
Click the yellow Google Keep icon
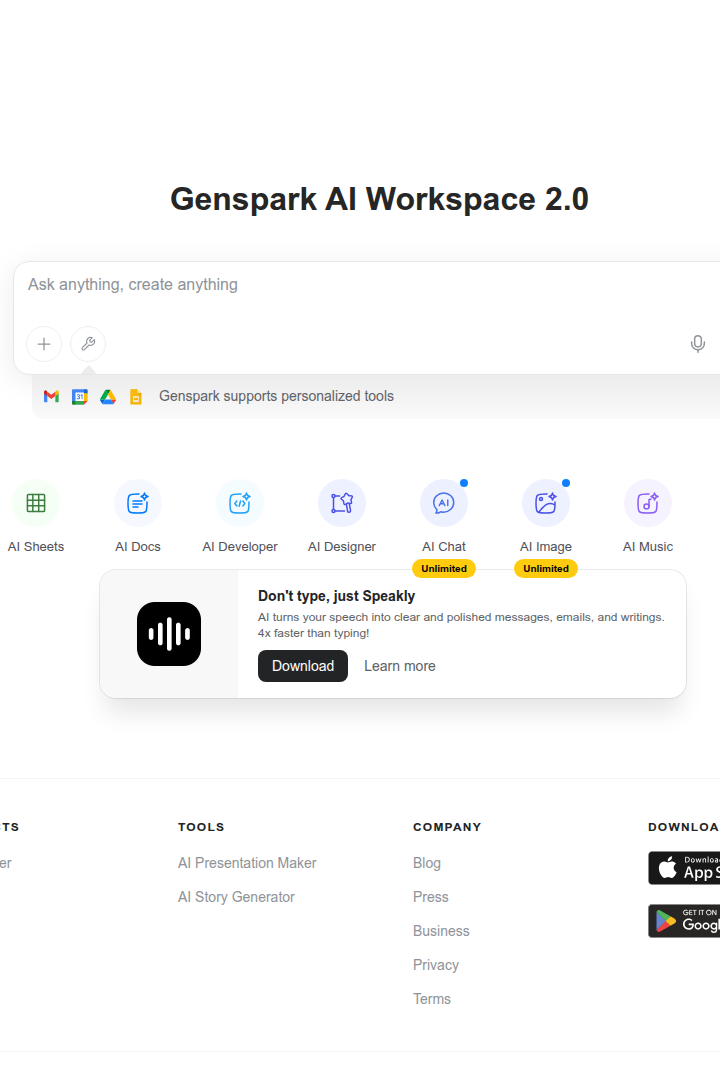[x=136, y=397]
